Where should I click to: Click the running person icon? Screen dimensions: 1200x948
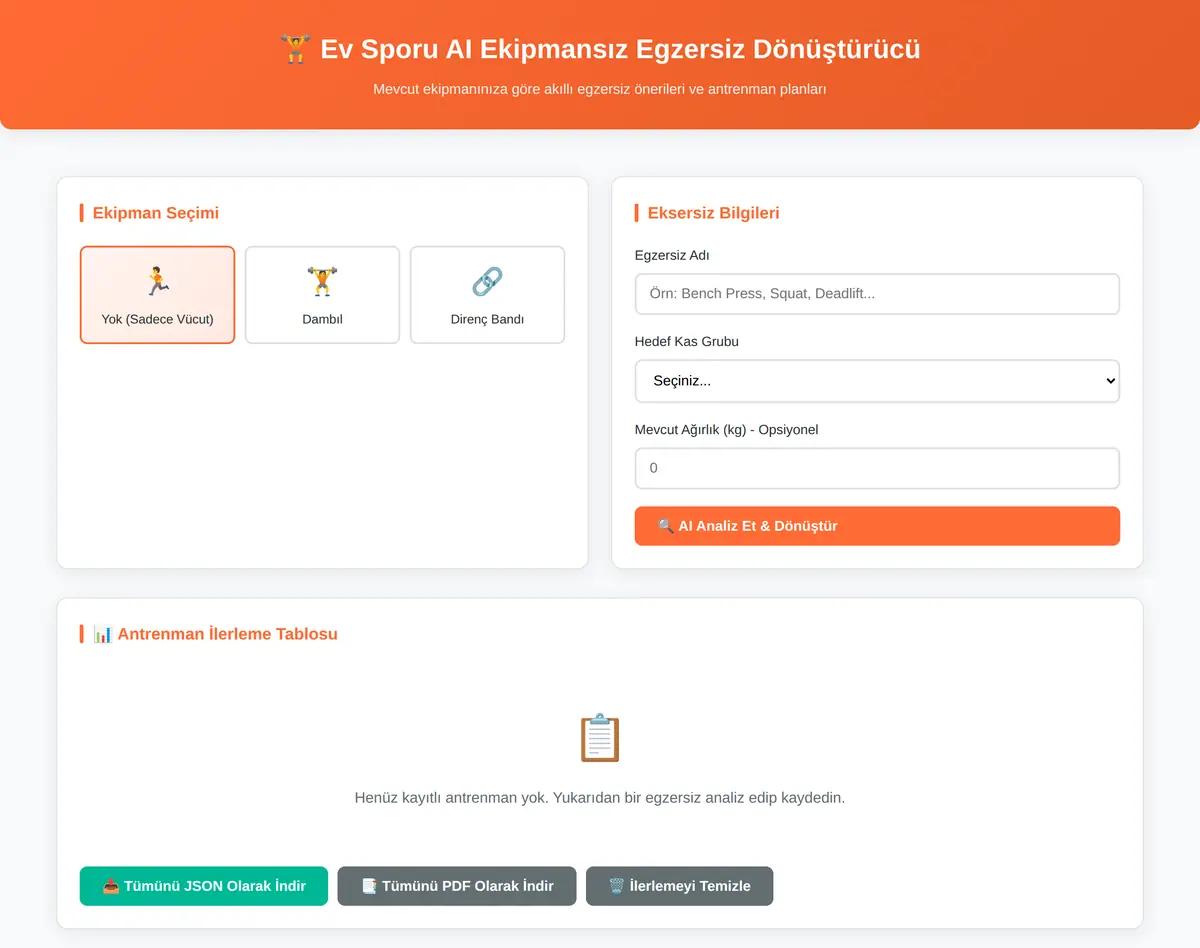pos(157,281)
